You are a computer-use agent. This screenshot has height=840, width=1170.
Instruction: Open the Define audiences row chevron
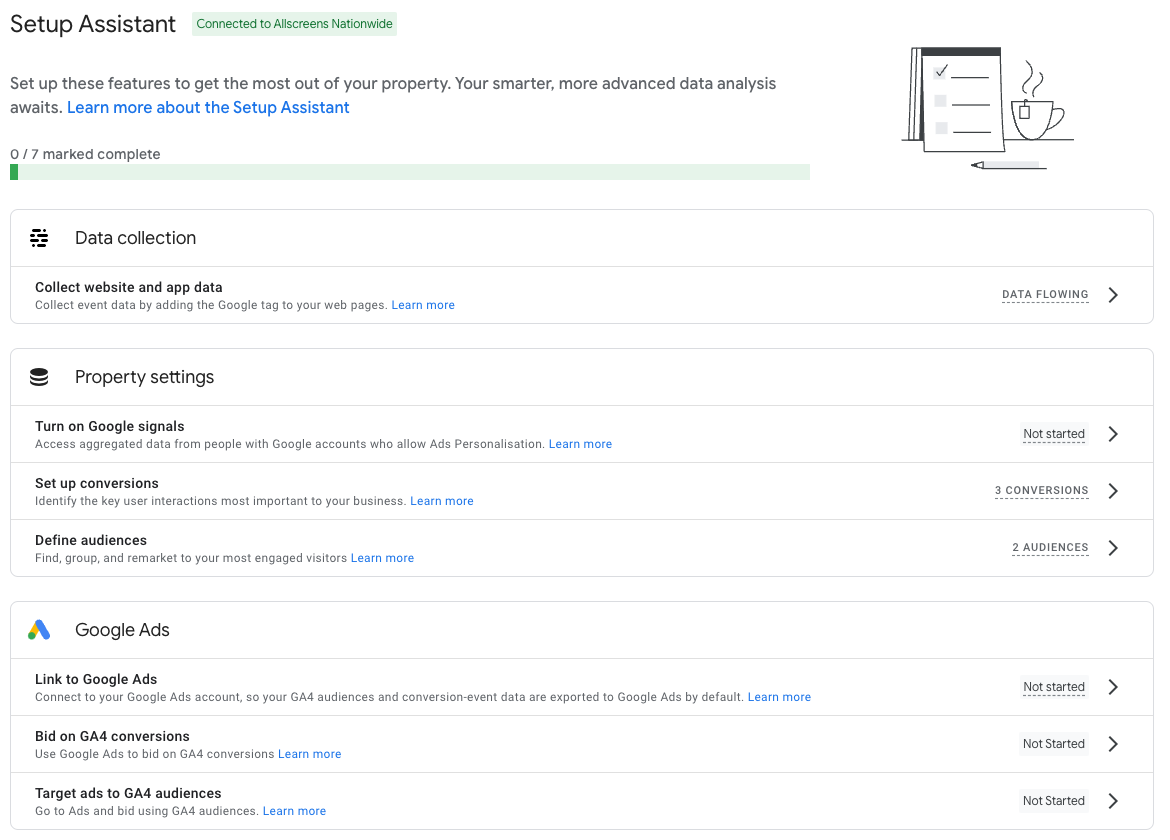point(1113,548)
